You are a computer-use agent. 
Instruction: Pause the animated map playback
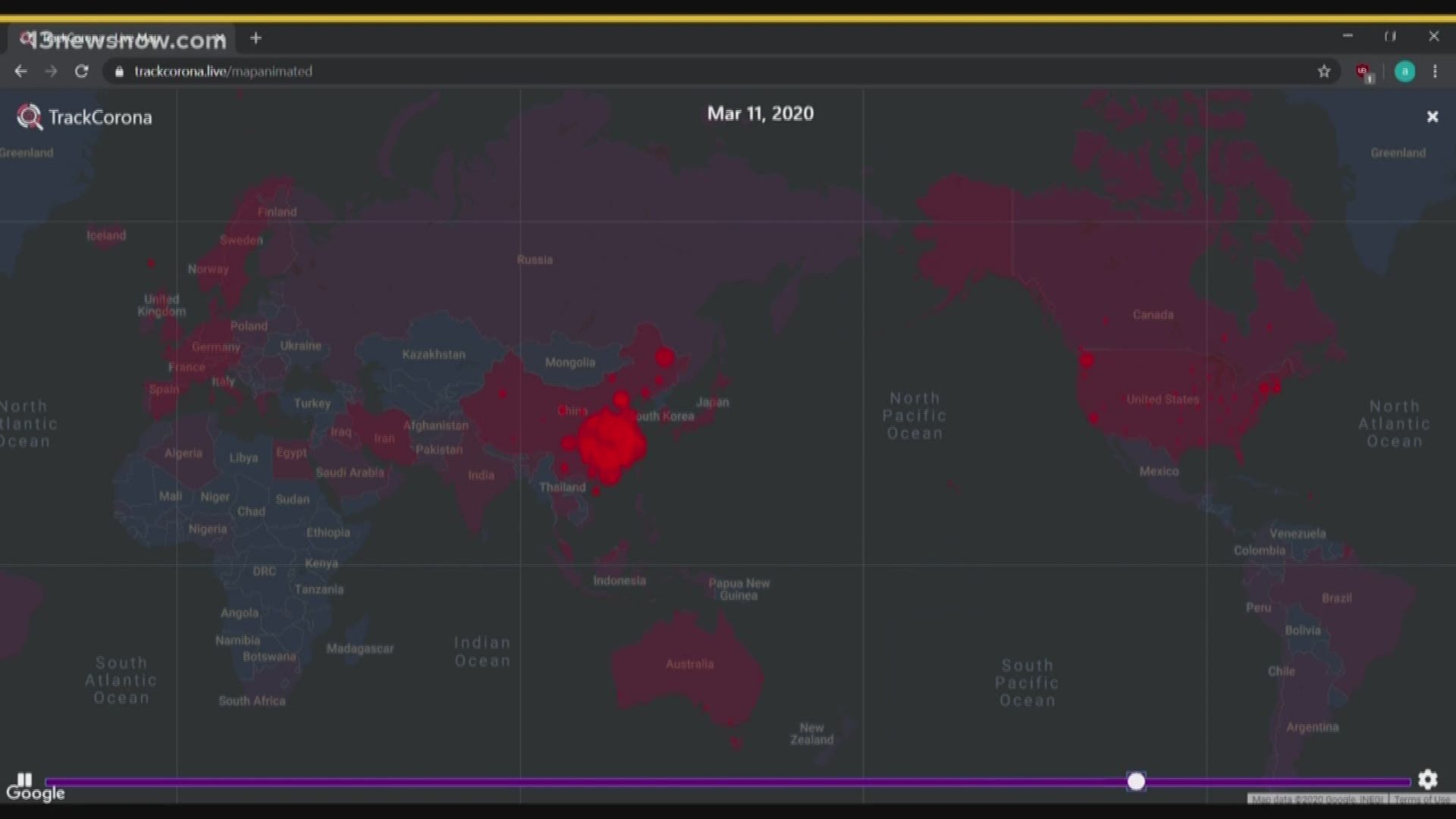pyautogui.click(x=24, y=779)
